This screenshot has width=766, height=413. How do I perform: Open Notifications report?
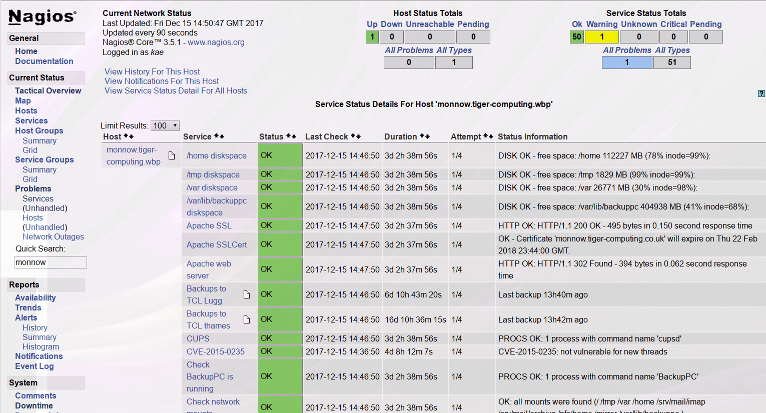pyautogui.click(x=39, y=356)
